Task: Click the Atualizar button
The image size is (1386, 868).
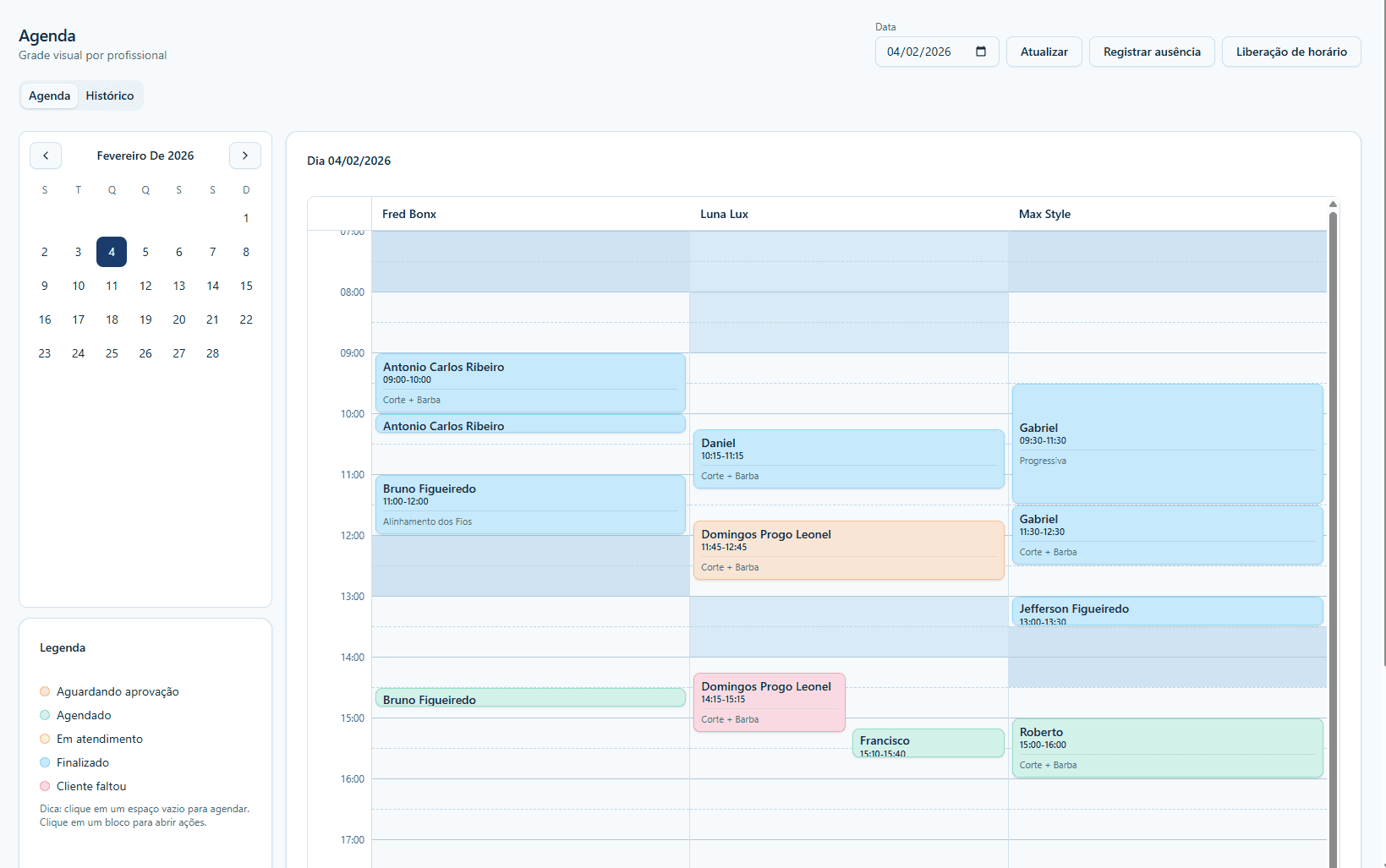Action: pos(1044,52)
